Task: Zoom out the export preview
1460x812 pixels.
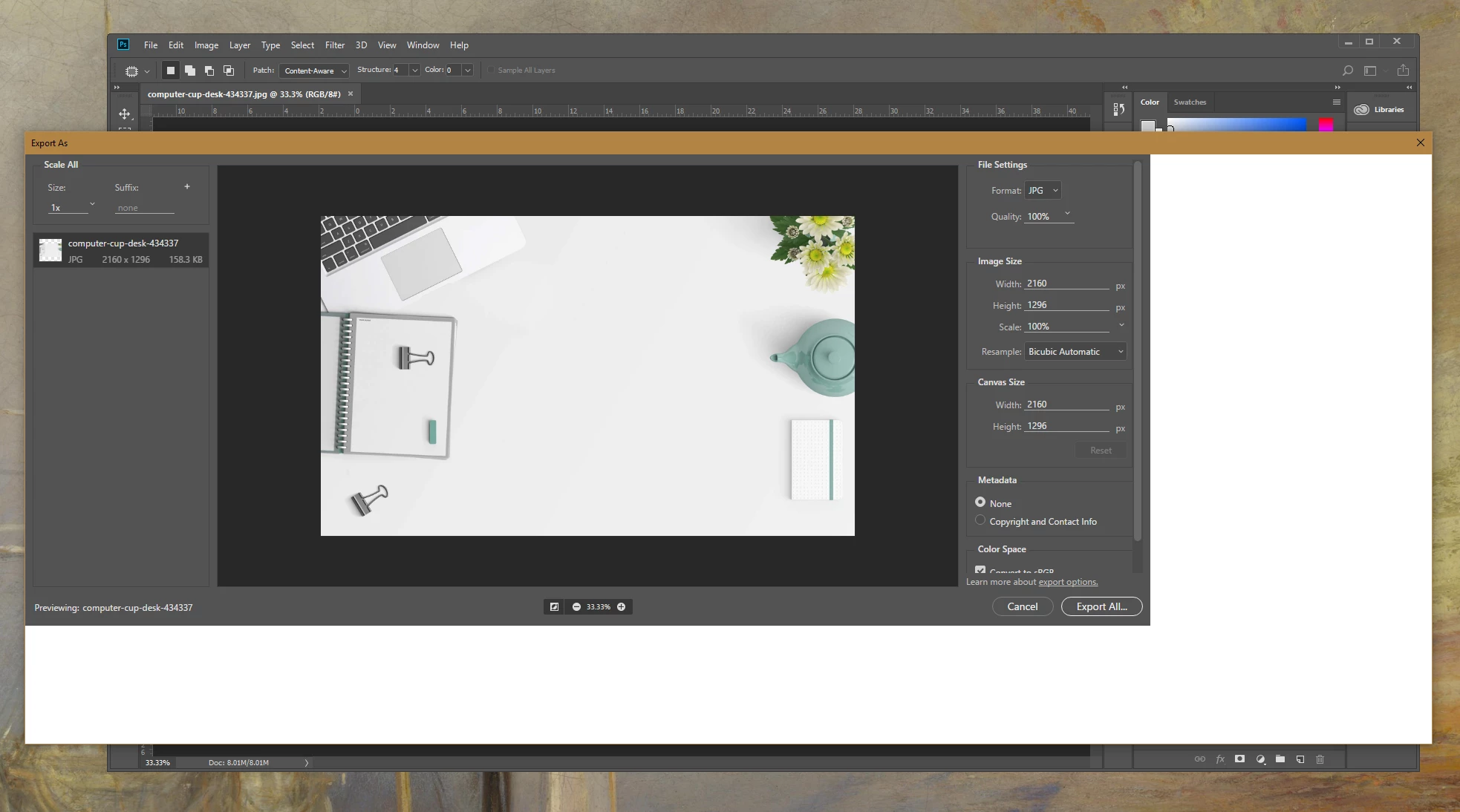Action: [576, 607]
